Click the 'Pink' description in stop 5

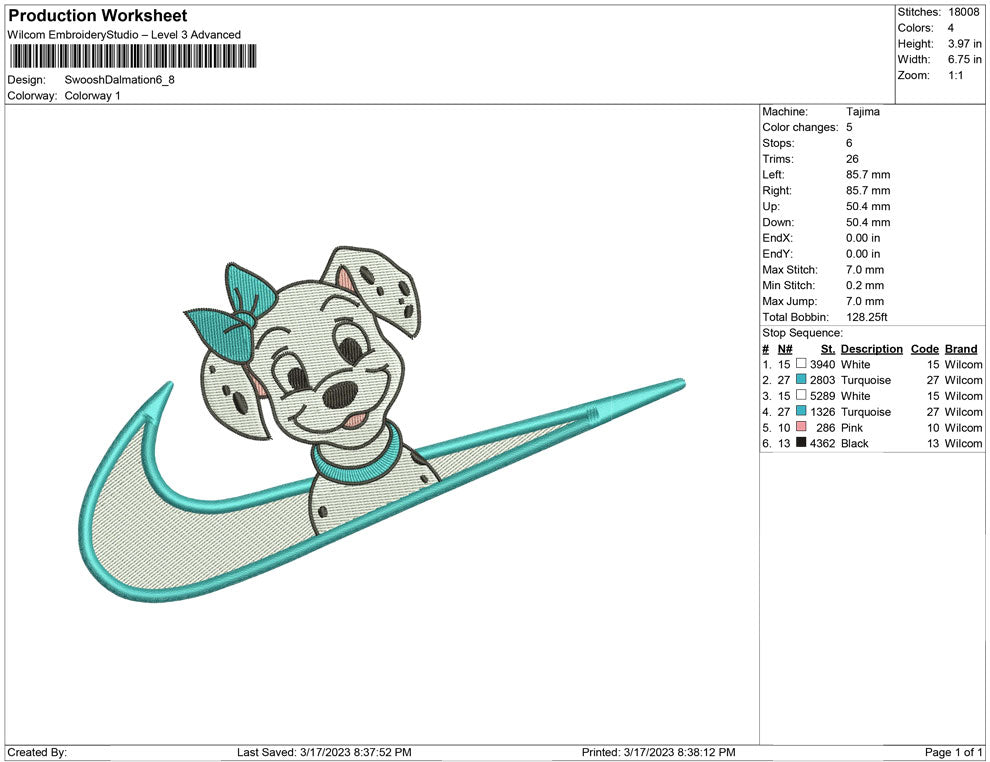(851, 427)
